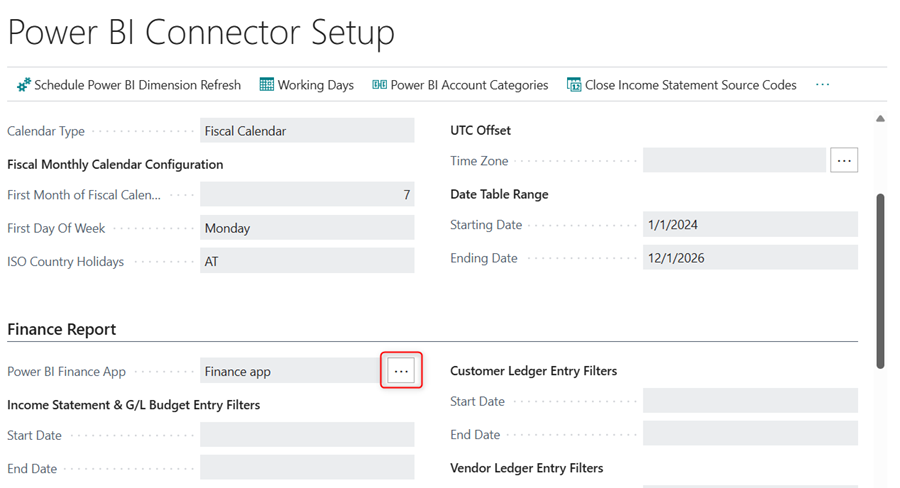The width and height of the screenshot is (900, 488).
Task: Open Close Income Statement Source Codes
Action: pos(690,85)
